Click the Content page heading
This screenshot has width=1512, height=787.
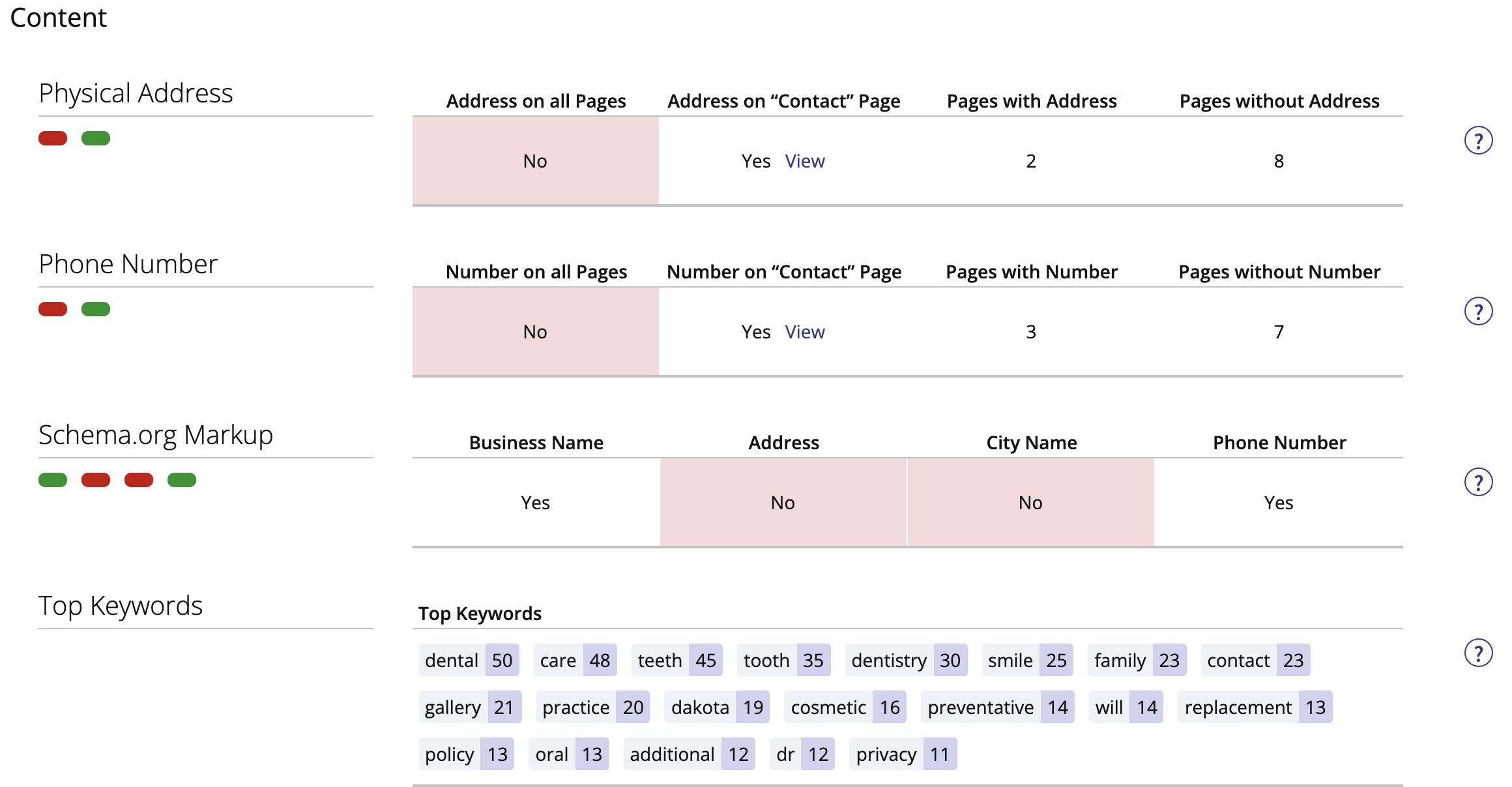click(x=59, y=18)
